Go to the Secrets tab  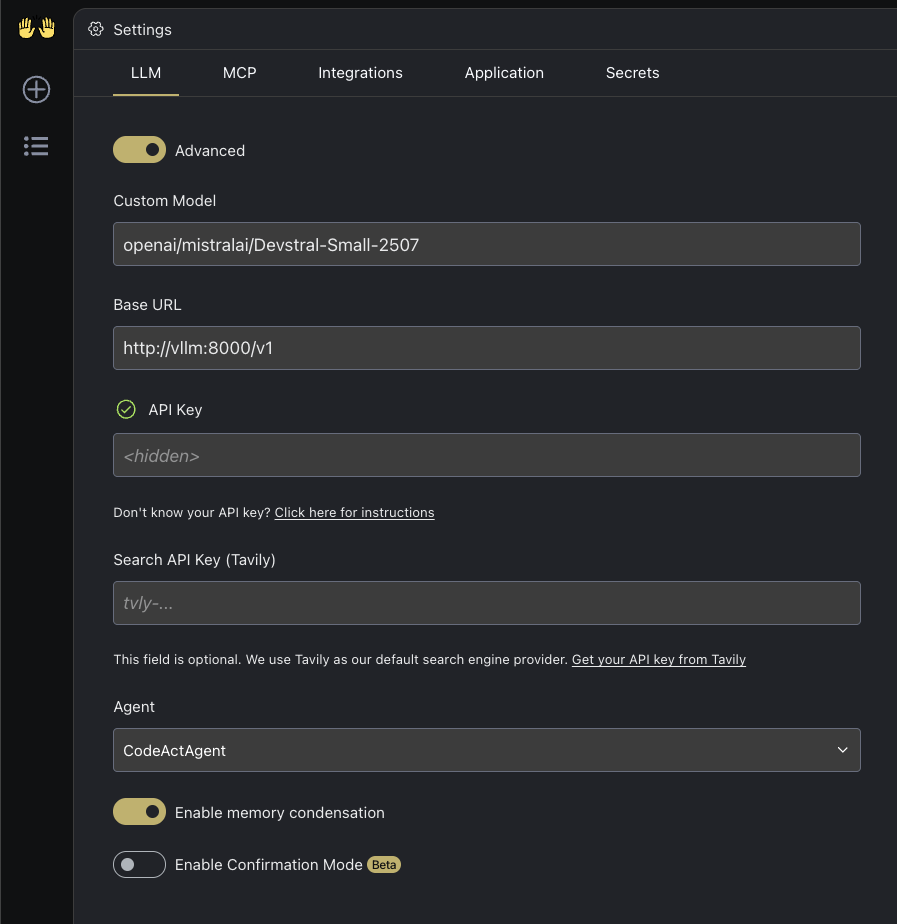(x=632, y=72)
